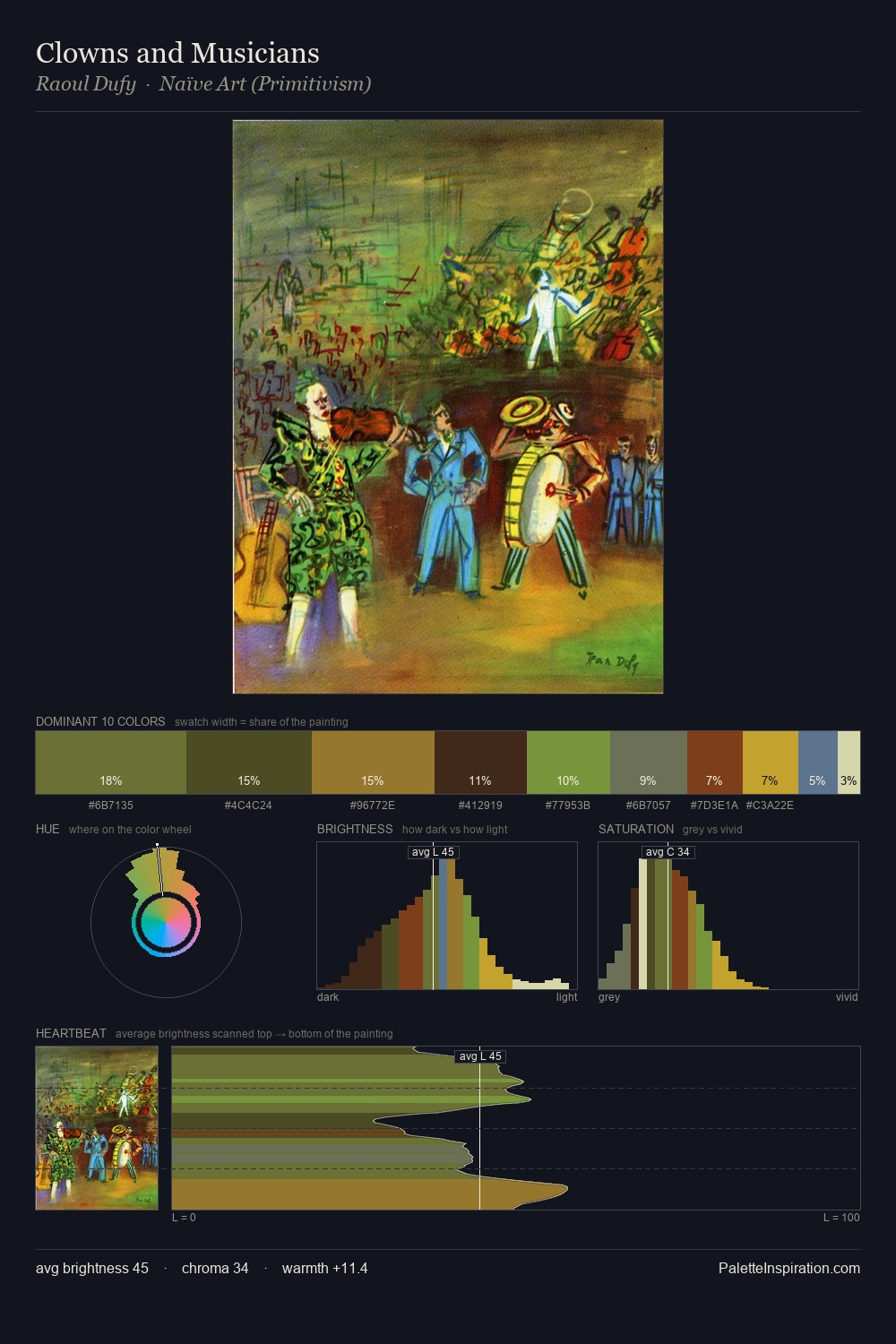
Task: Click 'swatch width = share of the painting' caption
Action: coord(262,722)
